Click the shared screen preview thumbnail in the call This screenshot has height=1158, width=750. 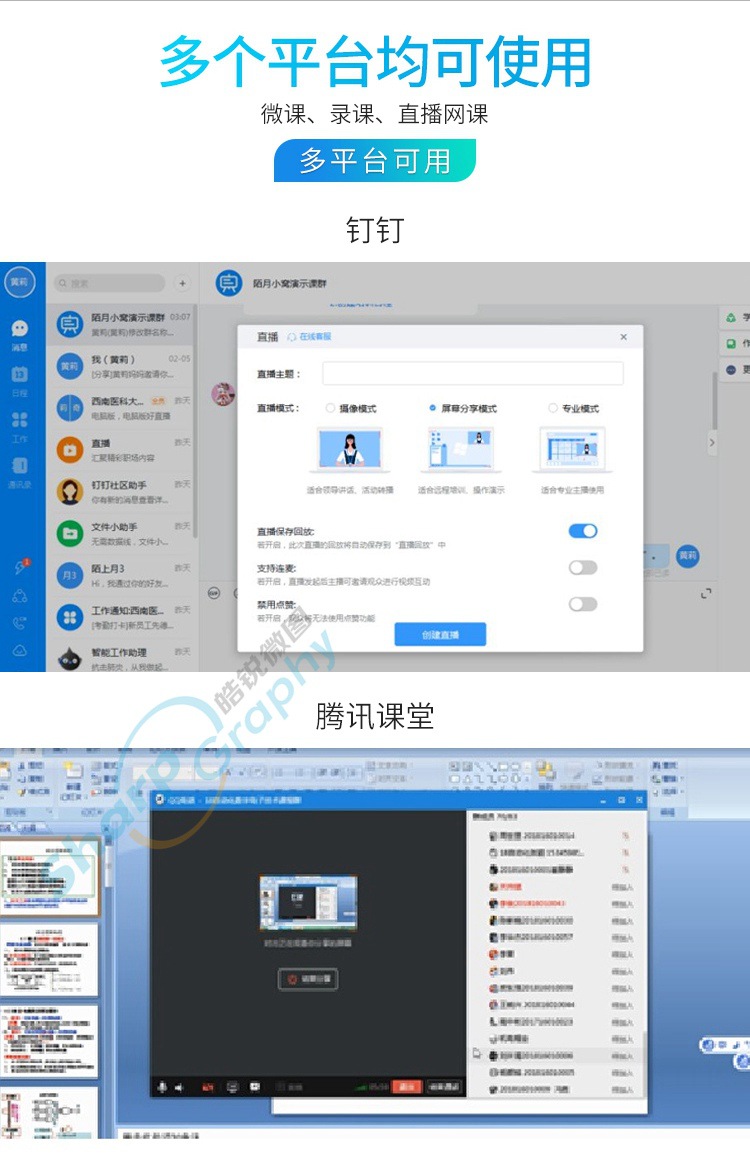point(309,902)
